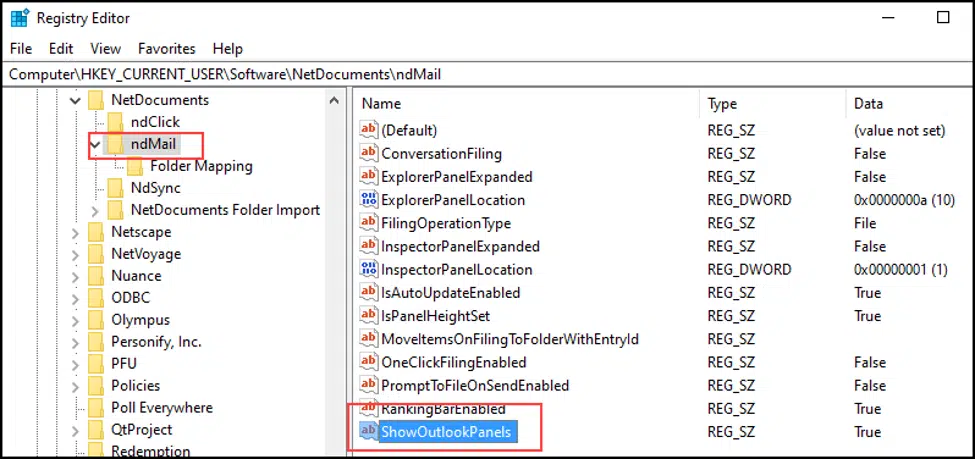977x460 pixels.
Task: Click the Registry Editor app icon in title bar
Action: point(19,17)
